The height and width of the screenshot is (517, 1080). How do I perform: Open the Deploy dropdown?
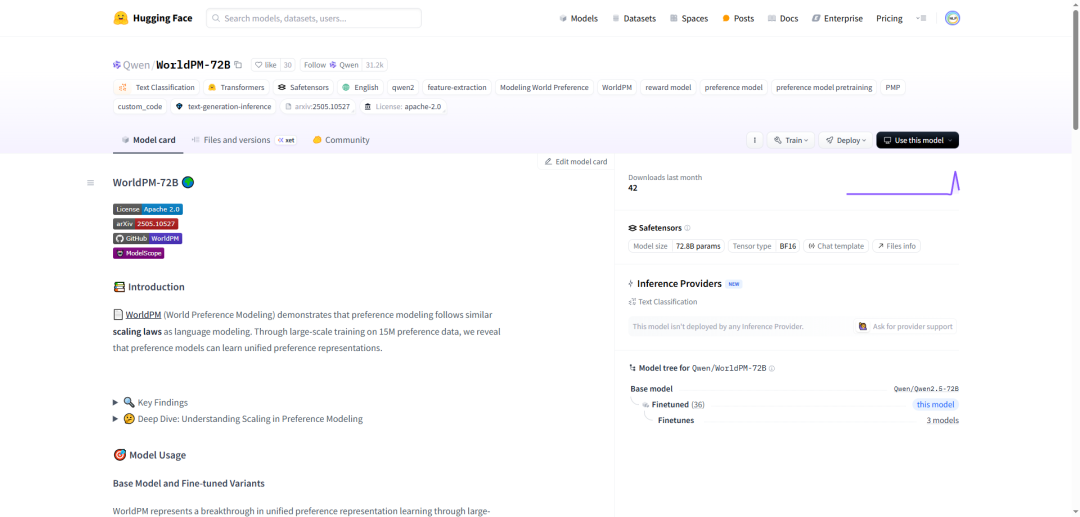click(846, 140)
